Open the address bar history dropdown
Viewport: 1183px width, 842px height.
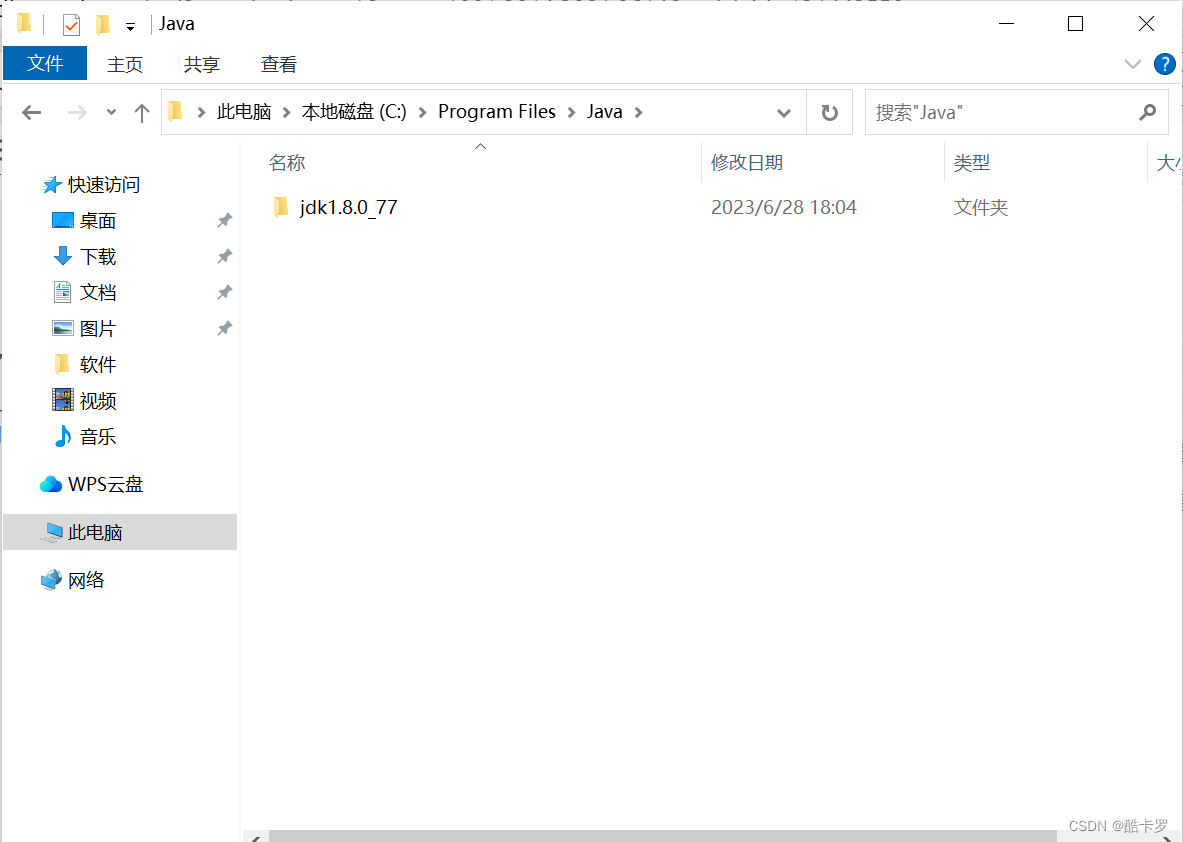pyautogui.click(x=784, y=112)
